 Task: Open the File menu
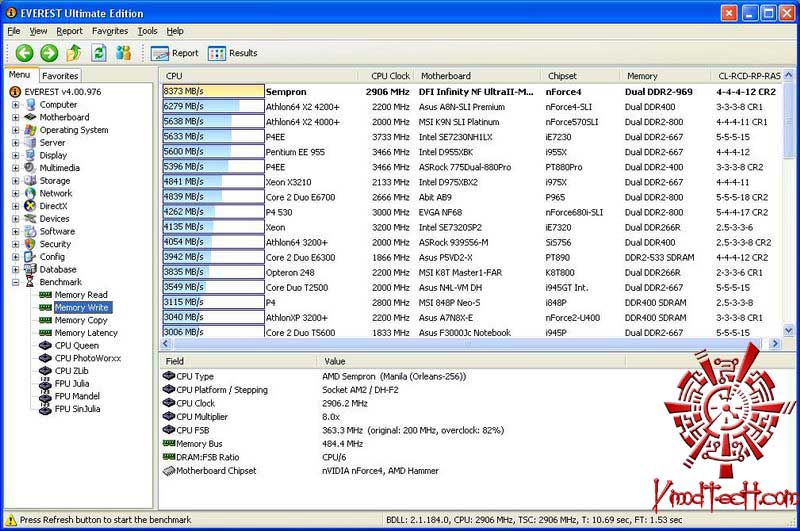[14, 31]
